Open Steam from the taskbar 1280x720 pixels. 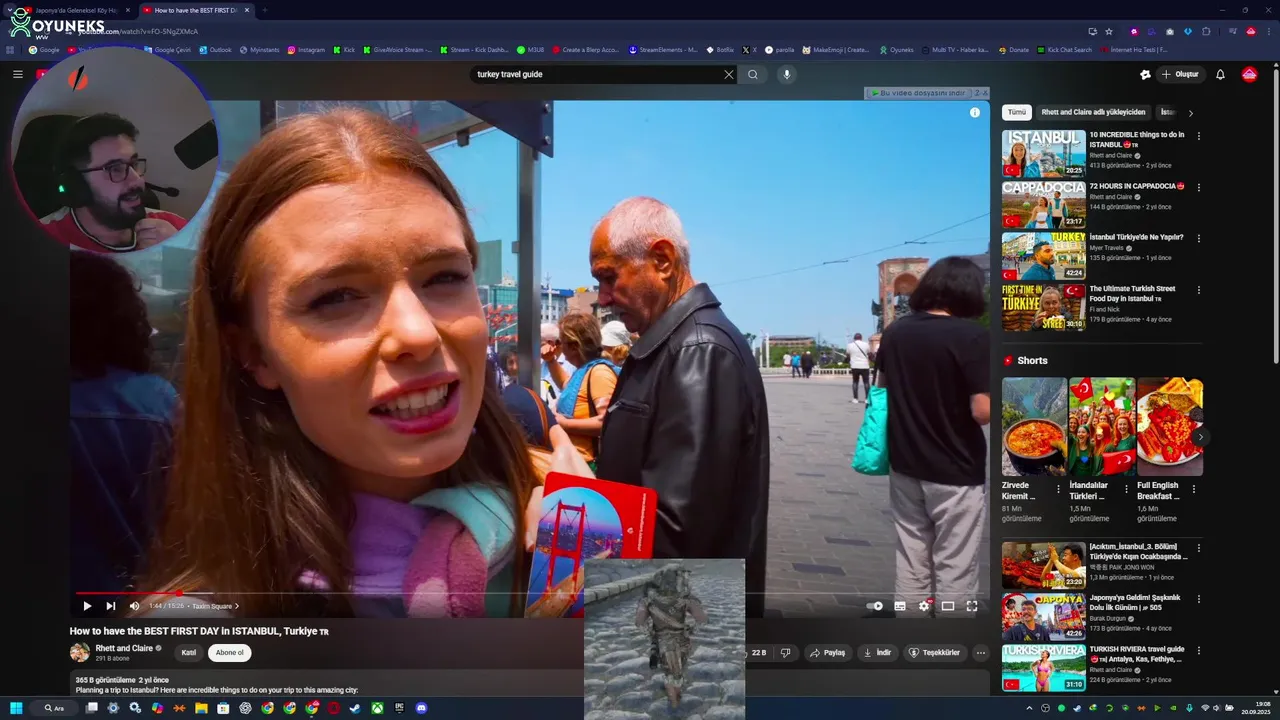coord(355,708)
